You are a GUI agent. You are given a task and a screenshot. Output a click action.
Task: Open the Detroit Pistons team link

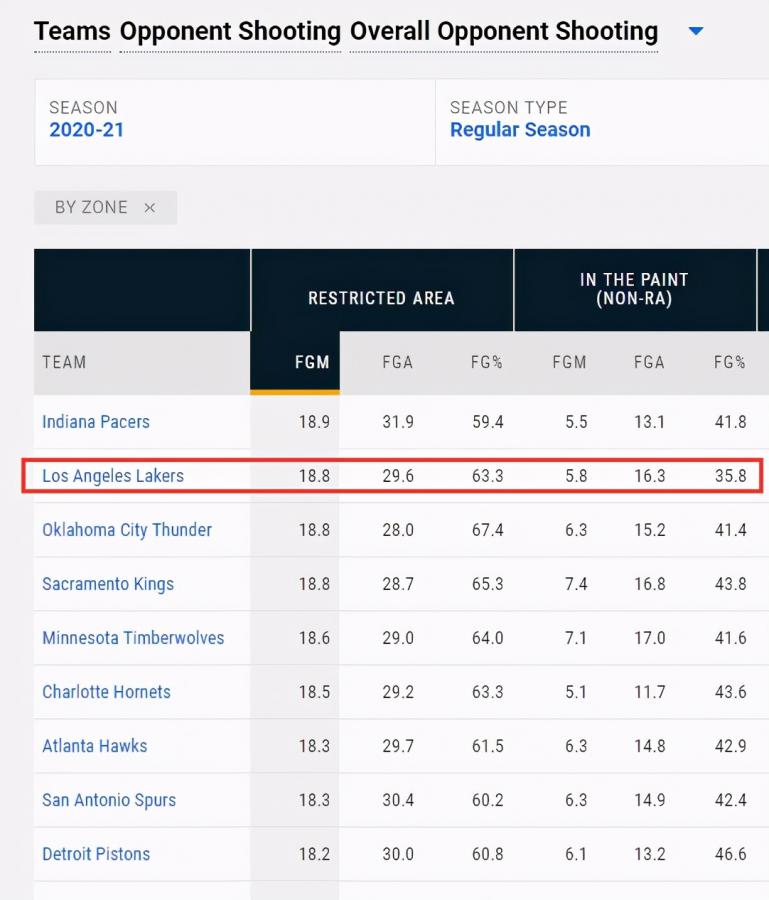[96, 854]
